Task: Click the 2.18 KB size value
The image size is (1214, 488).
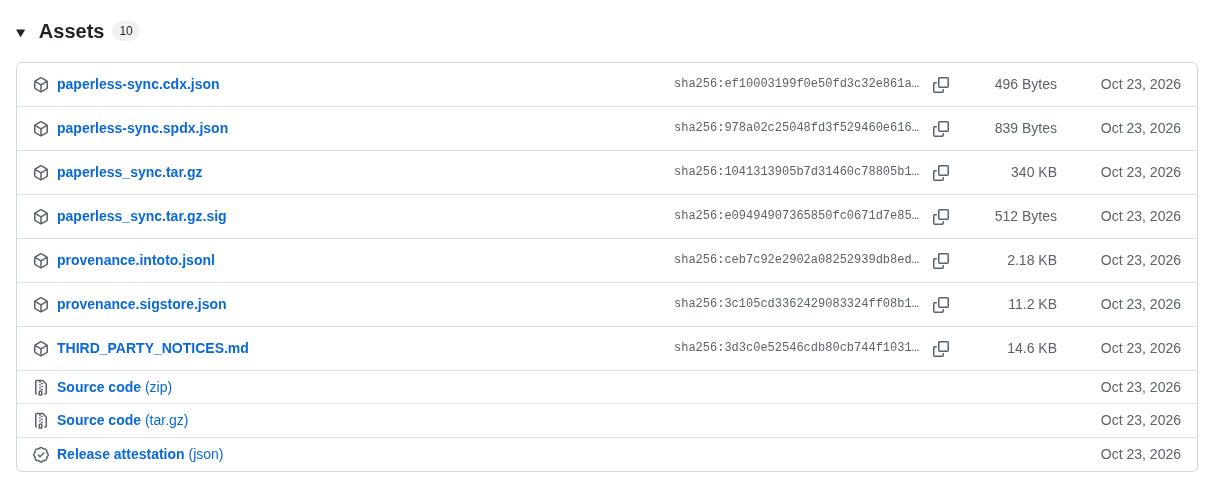Action: 1032,260
